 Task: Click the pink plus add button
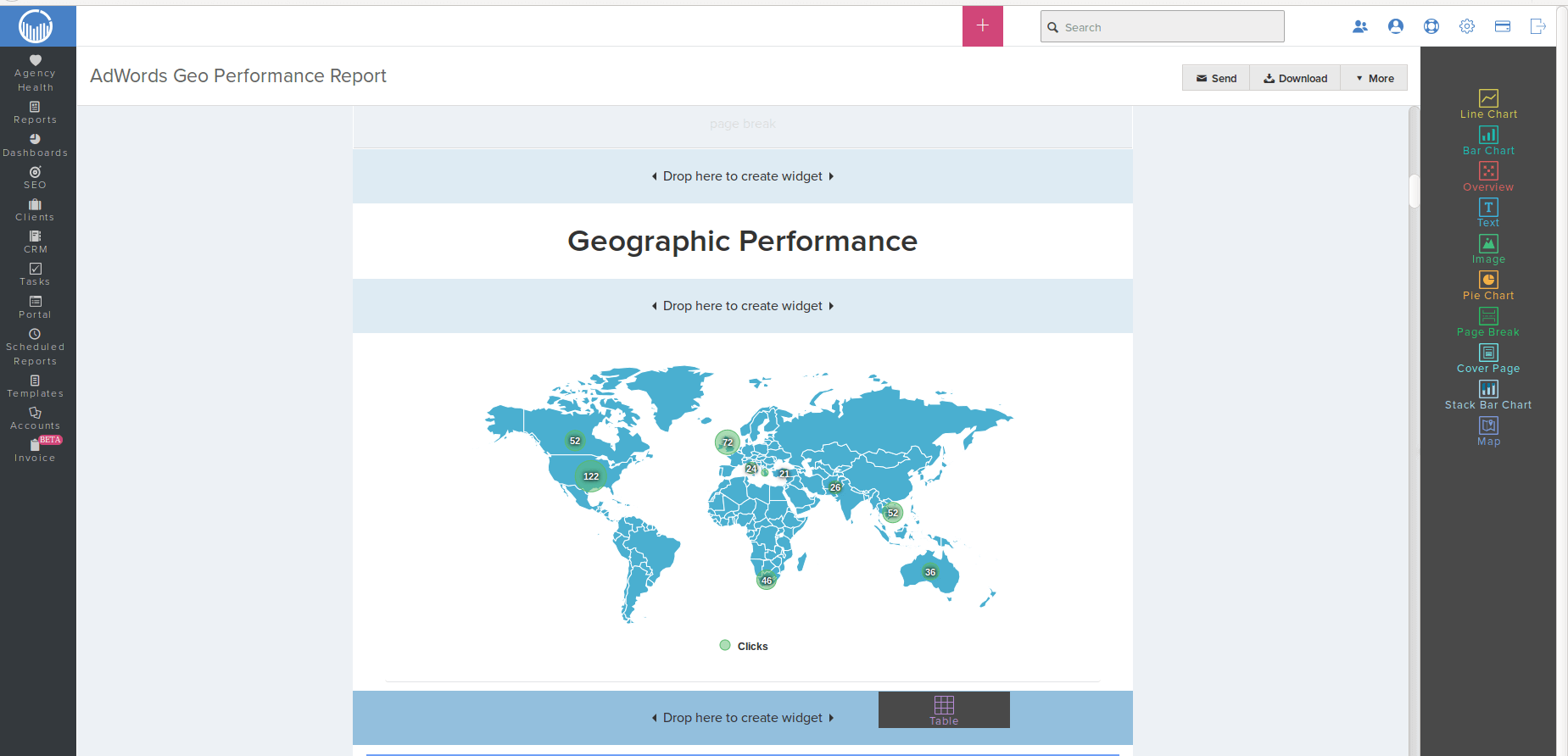[x=983, y=26]
